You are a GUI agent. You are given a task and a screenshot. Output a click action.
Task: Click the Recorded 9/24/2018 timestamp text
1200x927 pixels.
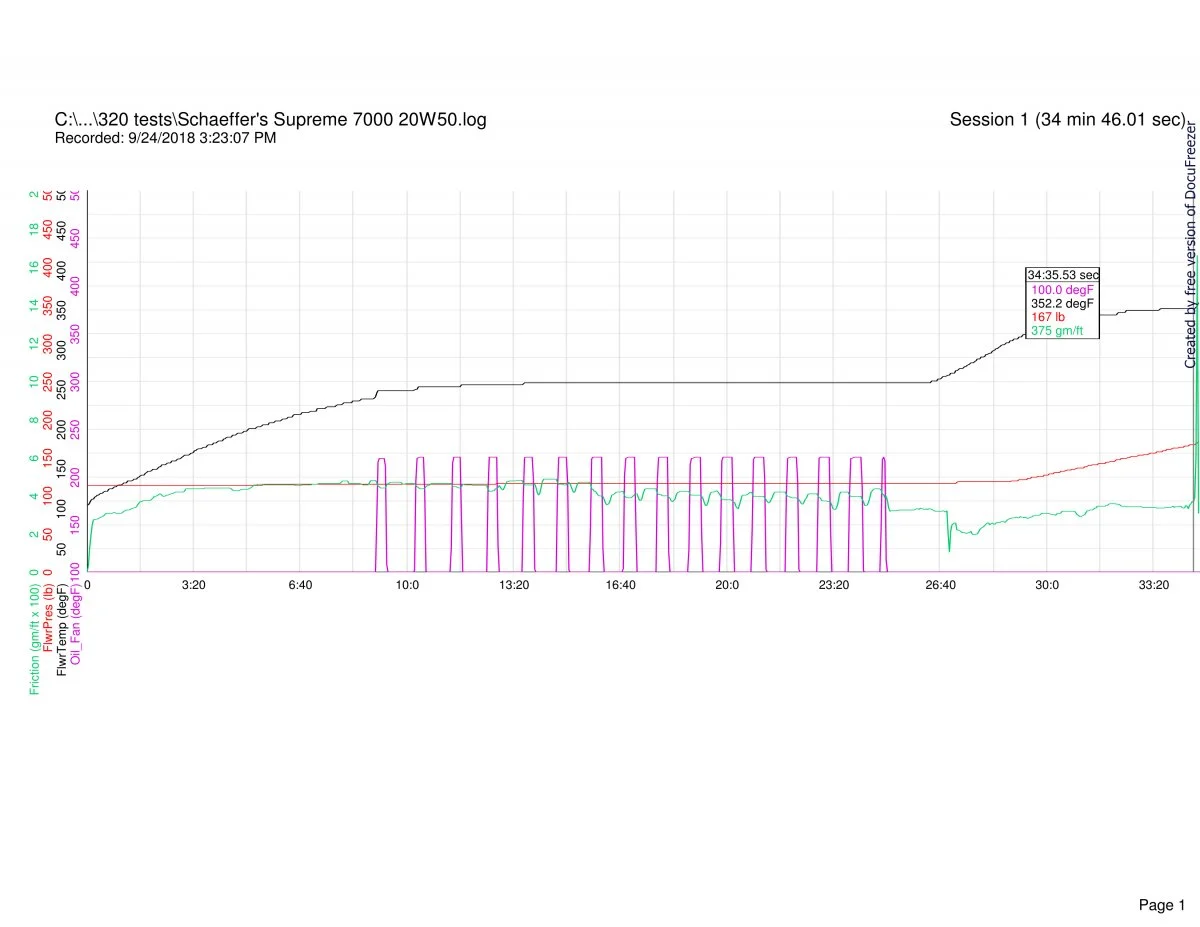point(165,138)
